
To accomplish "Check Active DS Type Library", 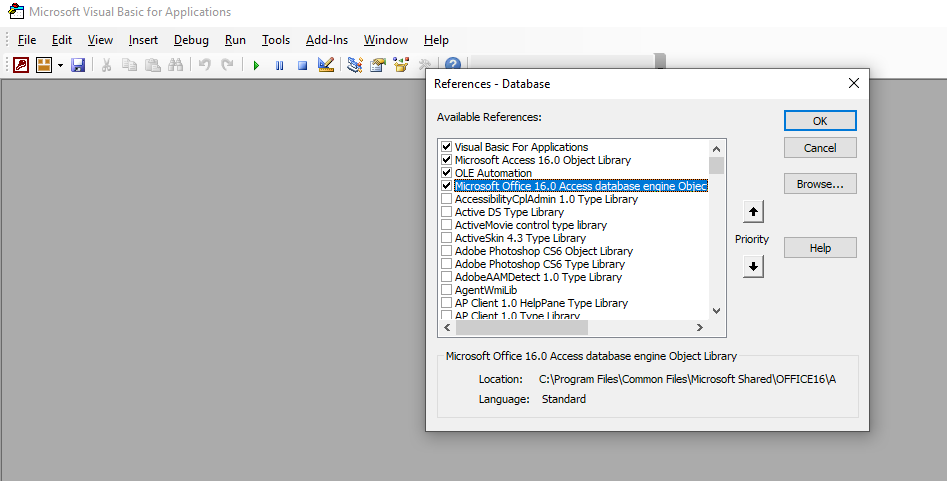I will 446,211.
